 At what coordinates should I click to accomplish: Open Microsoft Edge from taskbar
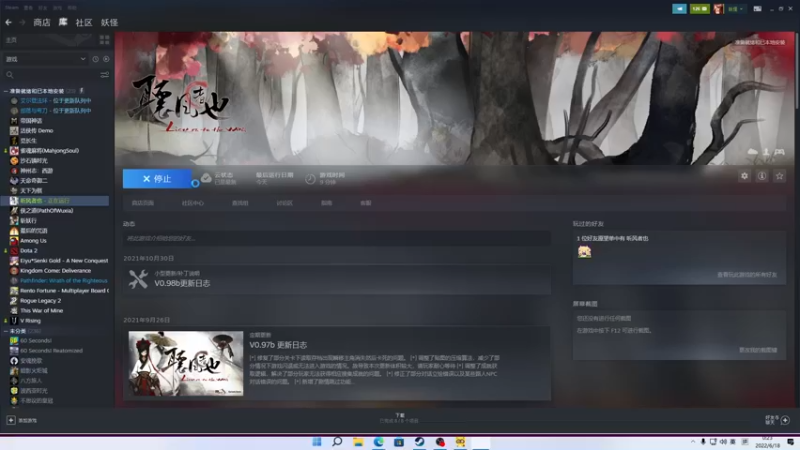tap(379, 442)
